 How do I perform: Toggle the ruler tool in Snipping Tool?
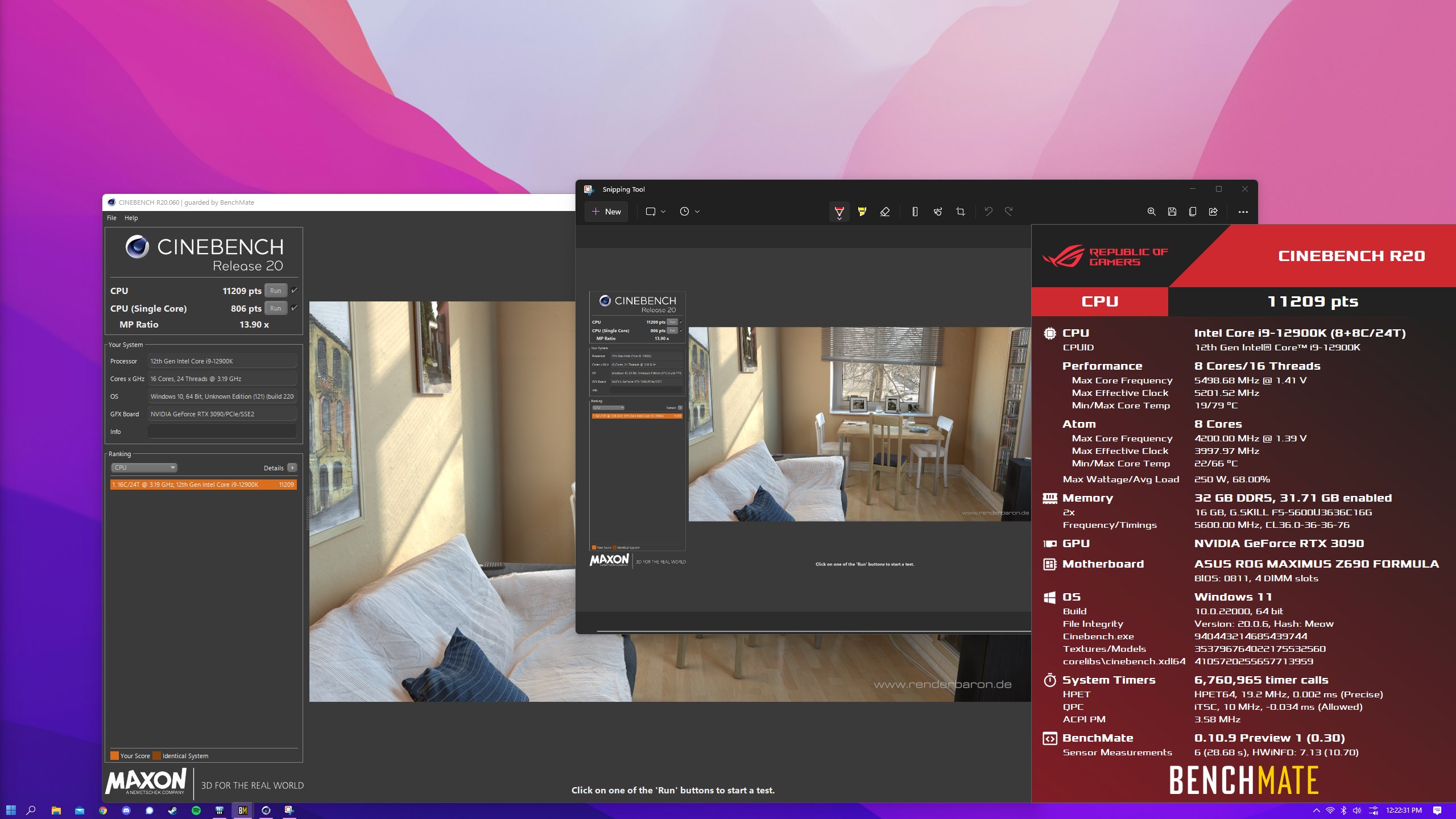coord(915,212)
